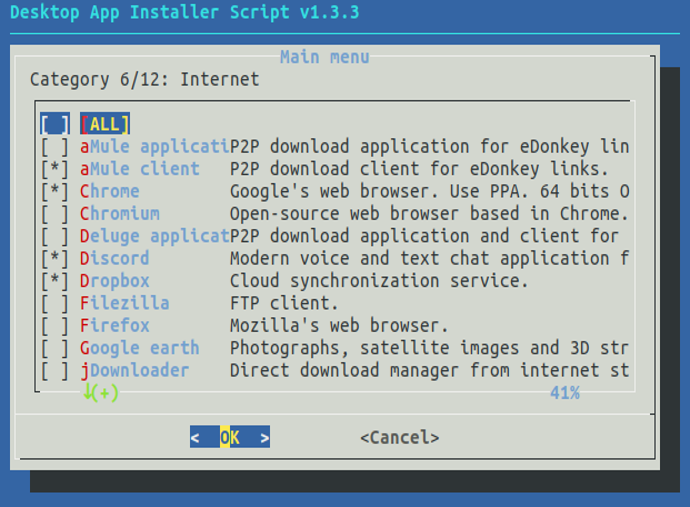Click 'Open-source web browser' Chromium description
The image size is (690, 507).
pyautogui.click(x=429, y=214)
